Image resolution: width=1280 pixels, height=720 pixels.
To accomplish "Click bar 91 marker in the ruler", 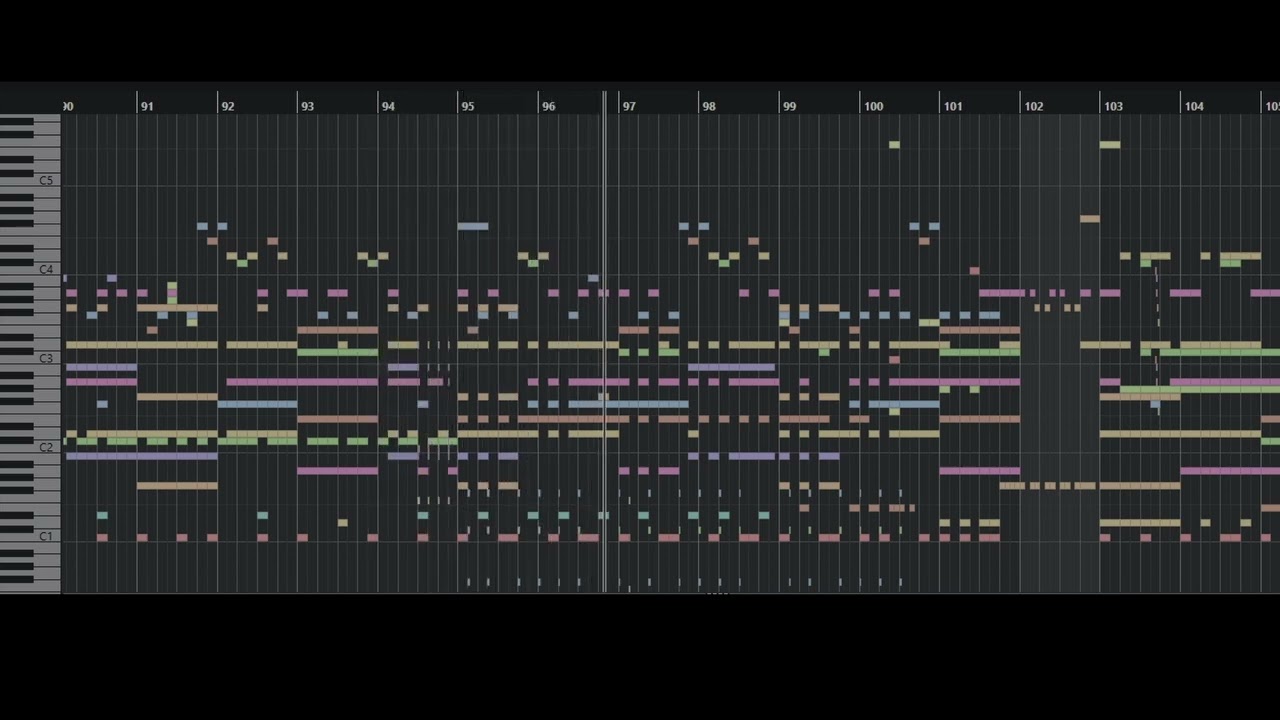I will tap(147, 106).
